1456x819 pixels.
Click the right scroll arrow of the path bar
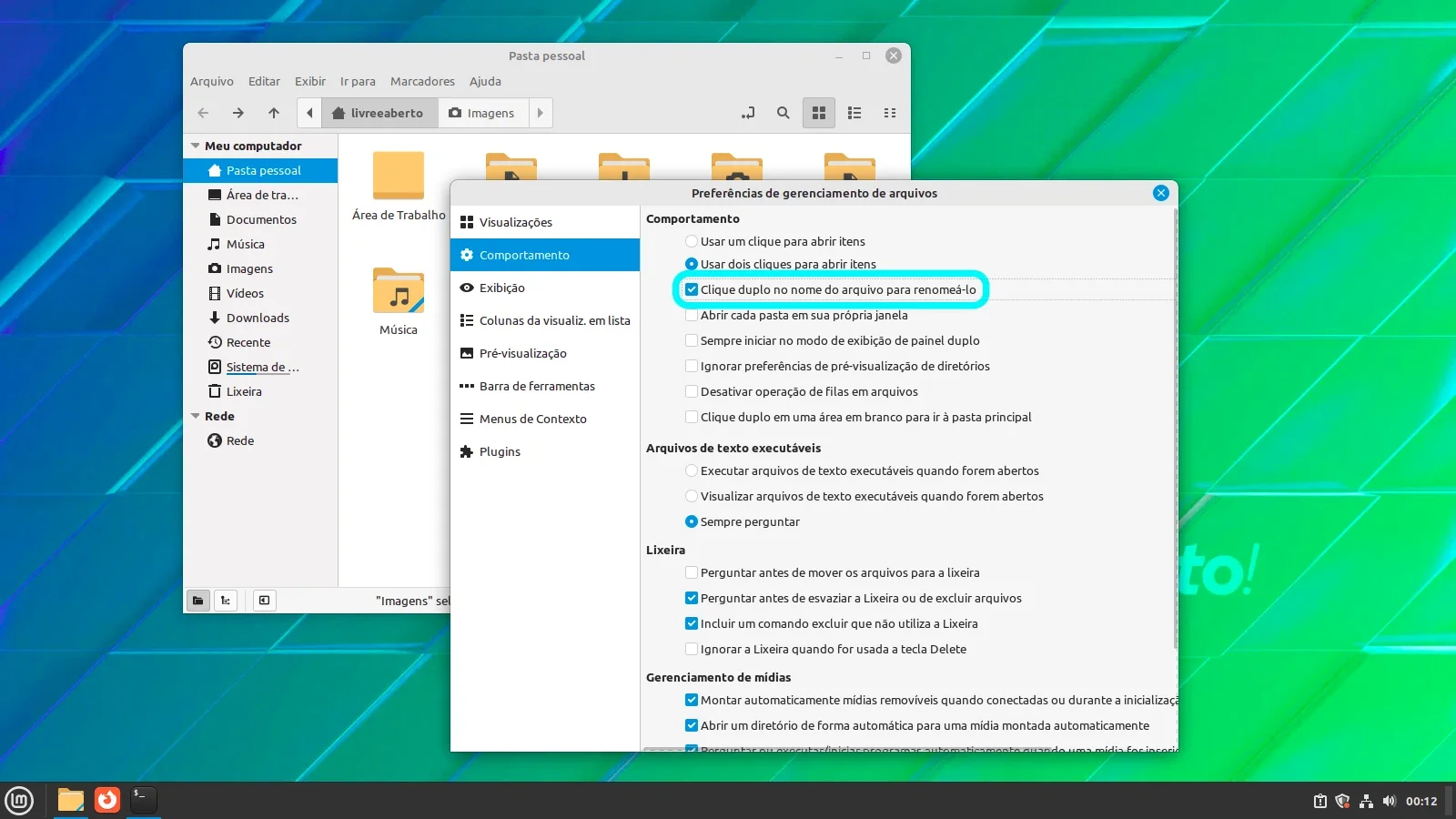pos(541,113)
